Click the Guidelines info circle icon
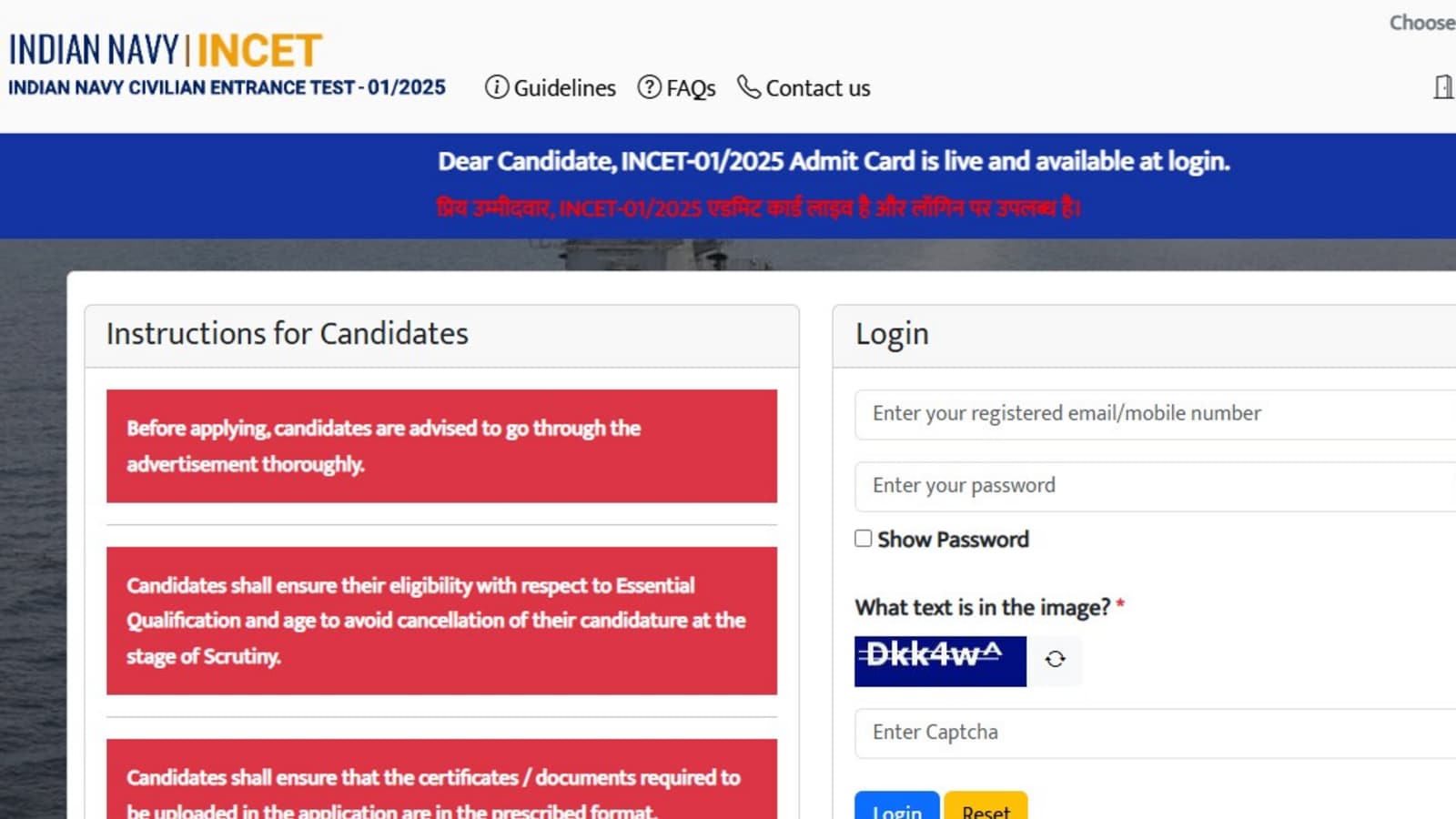 pos(497,87)
